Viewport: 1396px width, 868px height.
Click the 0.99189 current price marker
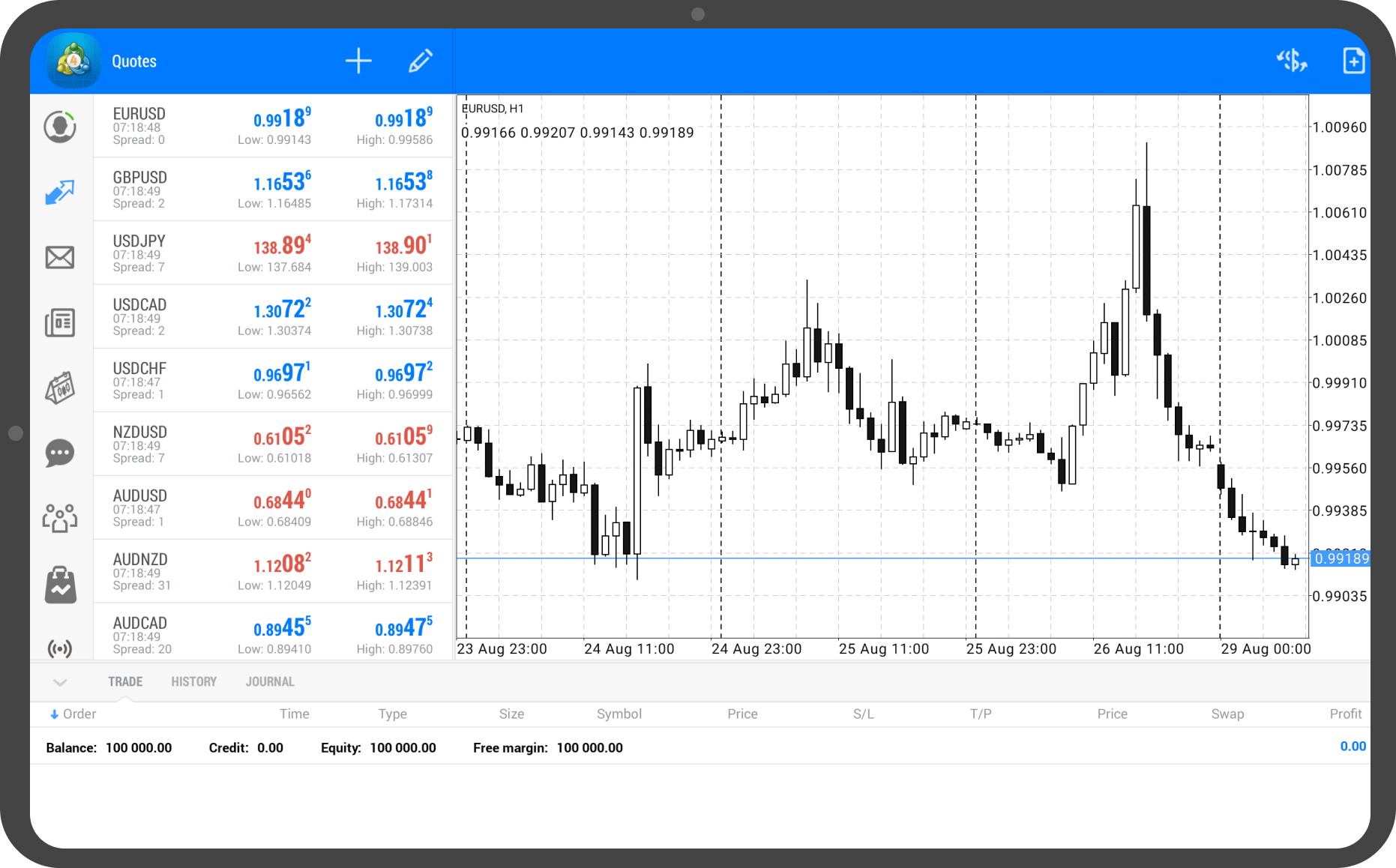point(1341,558)
